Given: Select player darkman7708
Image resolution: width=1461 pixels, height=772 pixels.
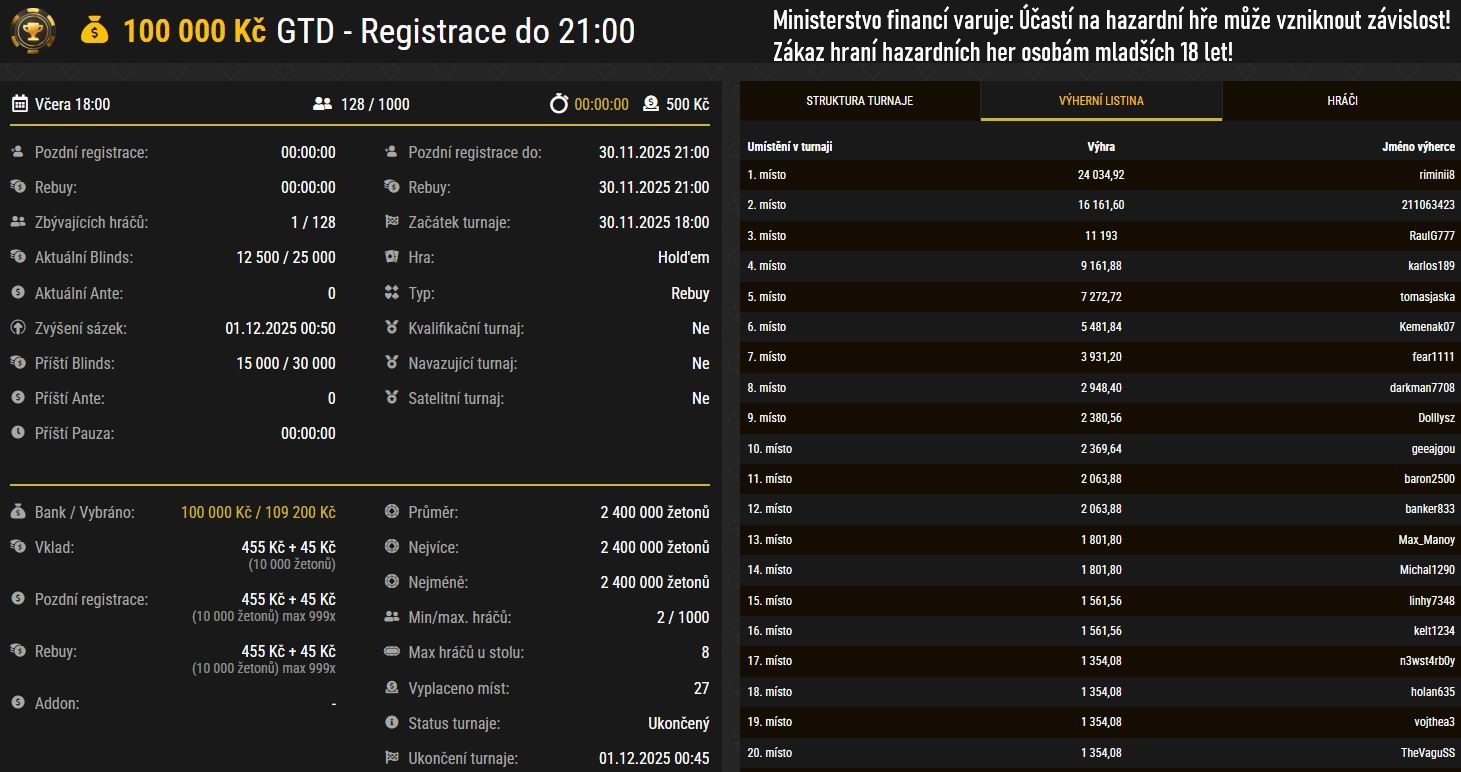Looking at the screenshot, I should [x=1423, y=388].
